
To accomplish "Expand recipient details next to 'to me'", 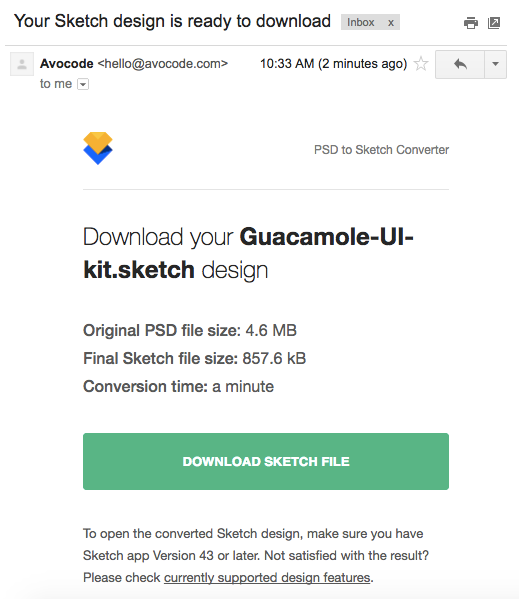I will coord(83,84).
